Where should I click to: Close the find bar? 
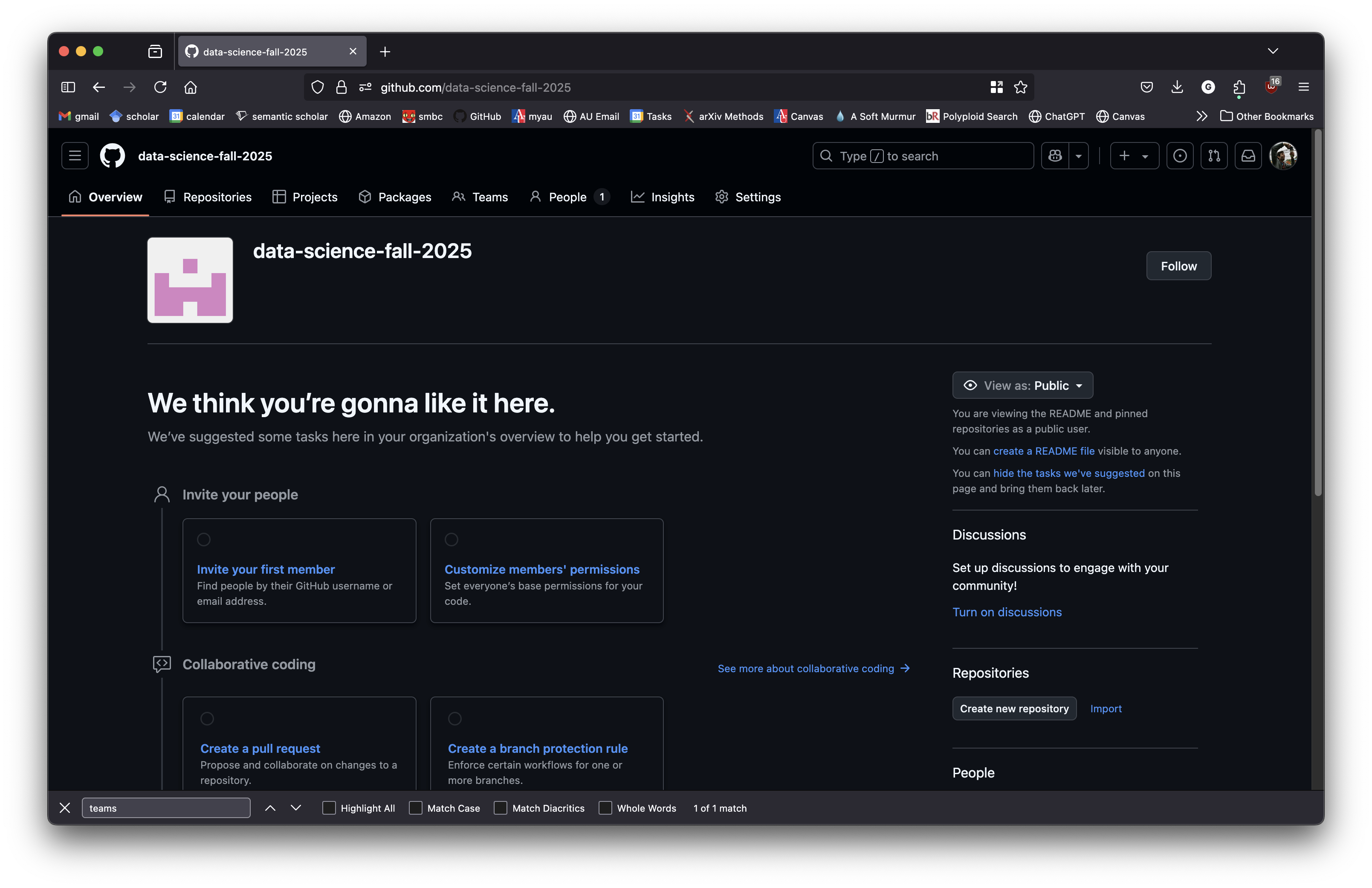pos(65,808)
